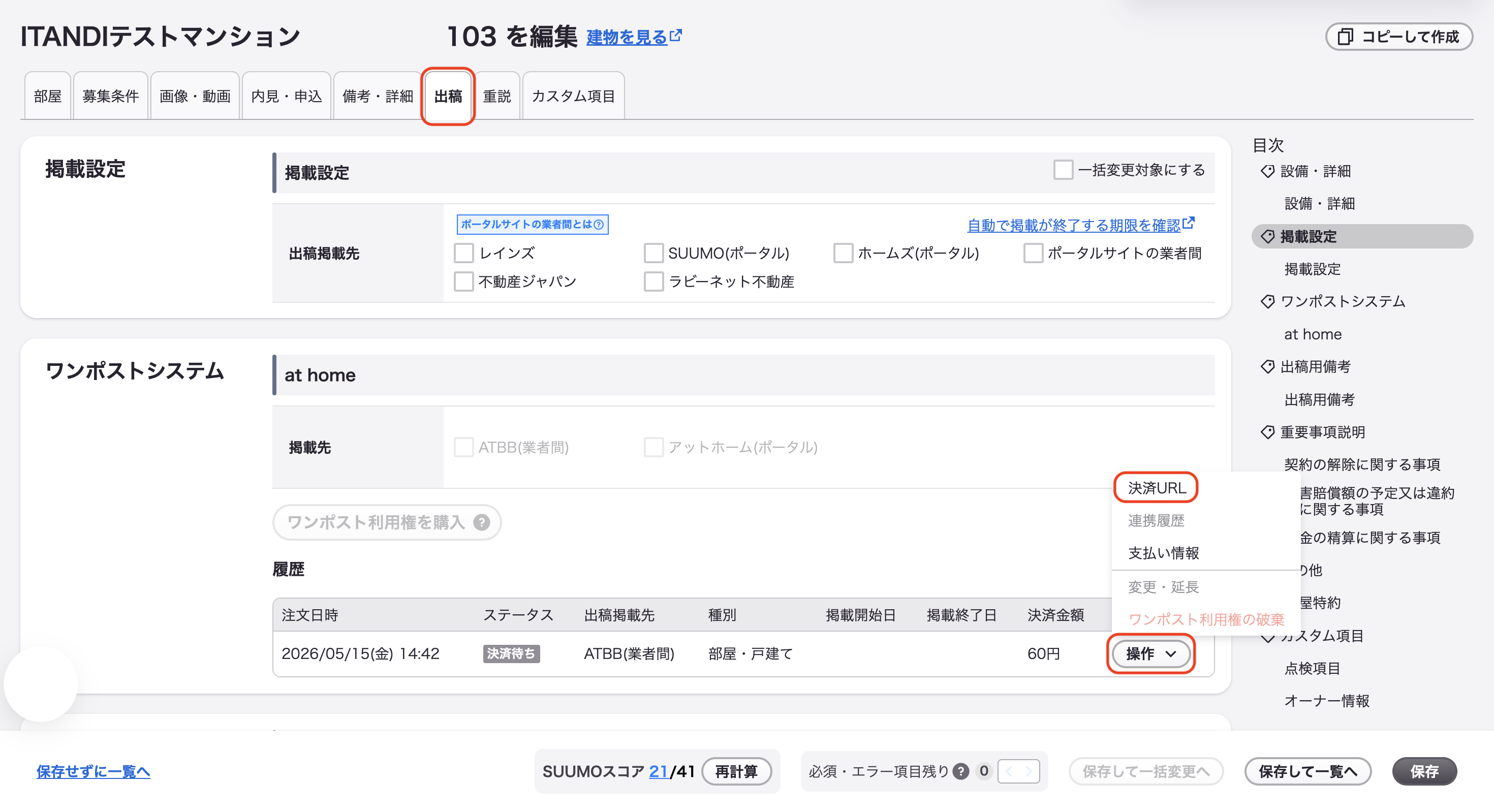Select 支払い情報 from the 操作 menu

tap(1163, 553)
